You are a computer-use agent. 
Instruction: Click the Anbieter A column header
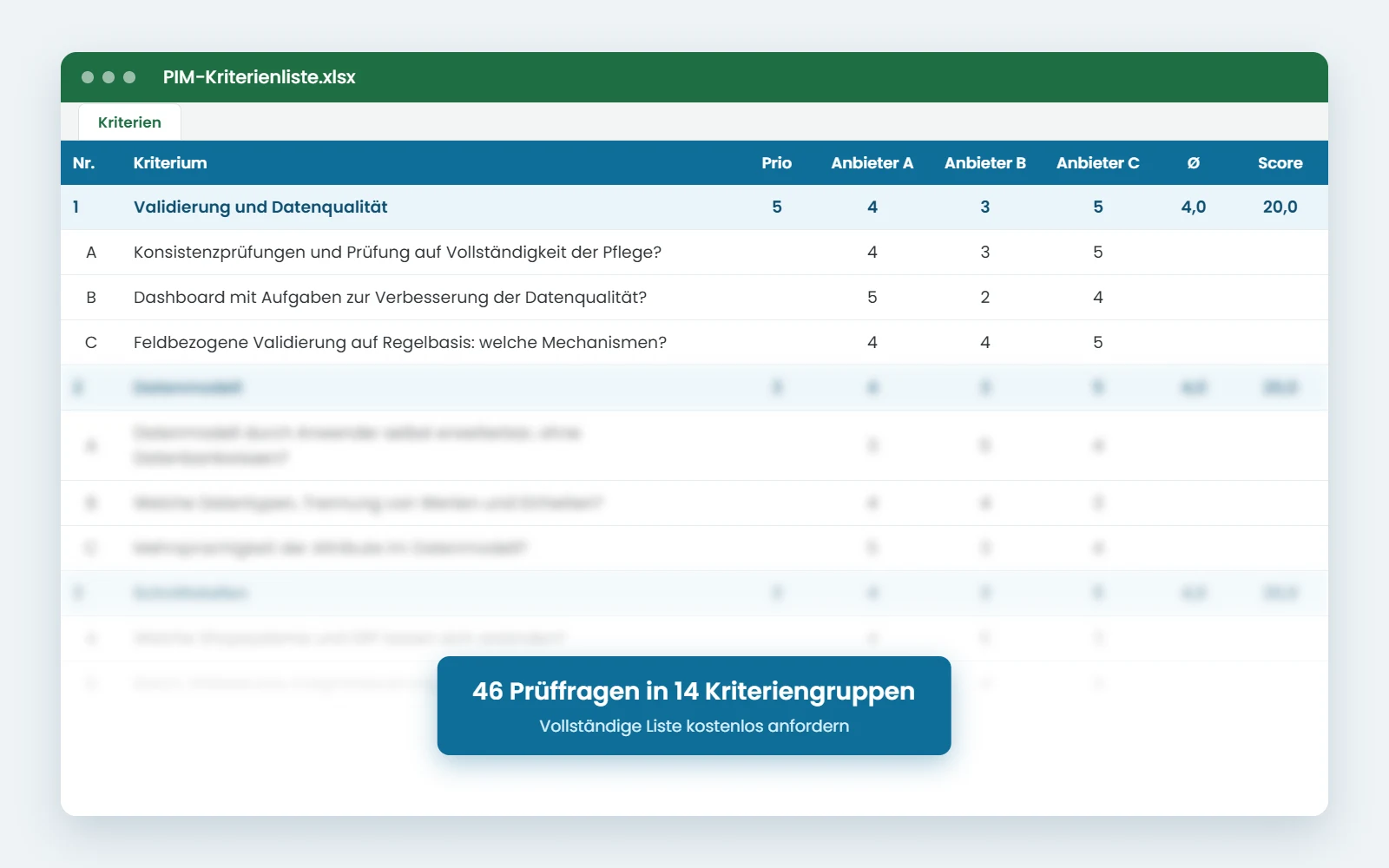pyautogui.click(x=872, y=163)
